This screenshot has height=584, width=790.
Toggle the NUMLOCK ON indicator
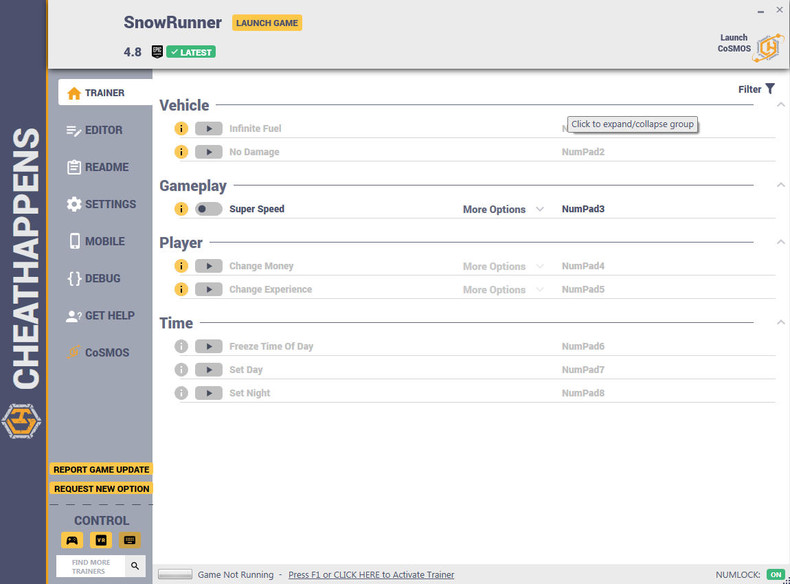[776, 574]
